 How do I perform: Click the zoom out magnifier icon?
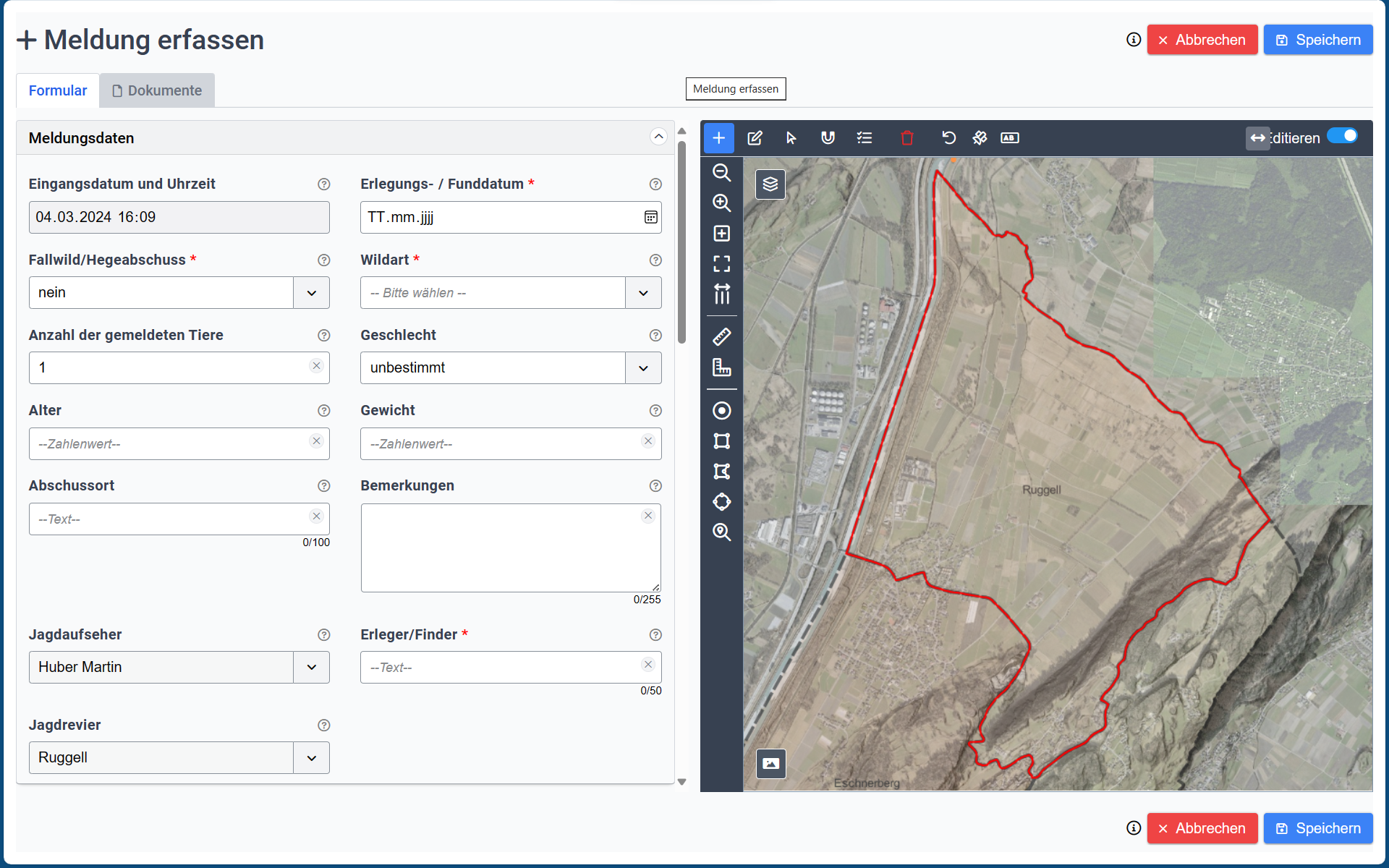[721, 173]
